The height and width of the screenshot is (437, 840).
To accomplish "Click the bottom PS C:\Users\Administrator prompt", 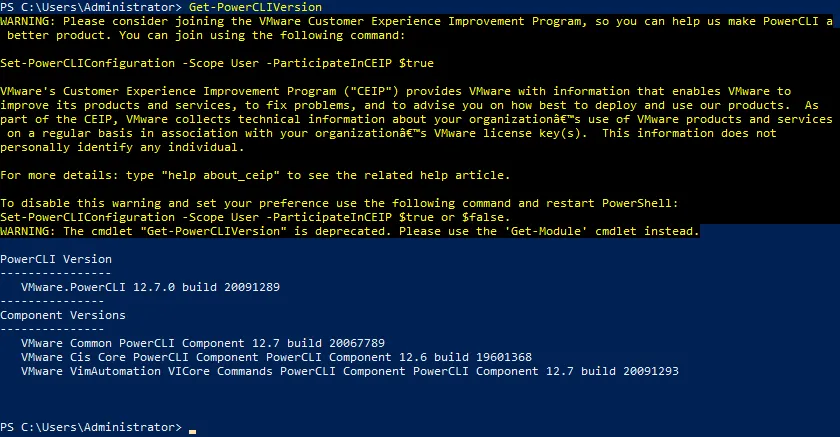I will (x=91, y=428).
